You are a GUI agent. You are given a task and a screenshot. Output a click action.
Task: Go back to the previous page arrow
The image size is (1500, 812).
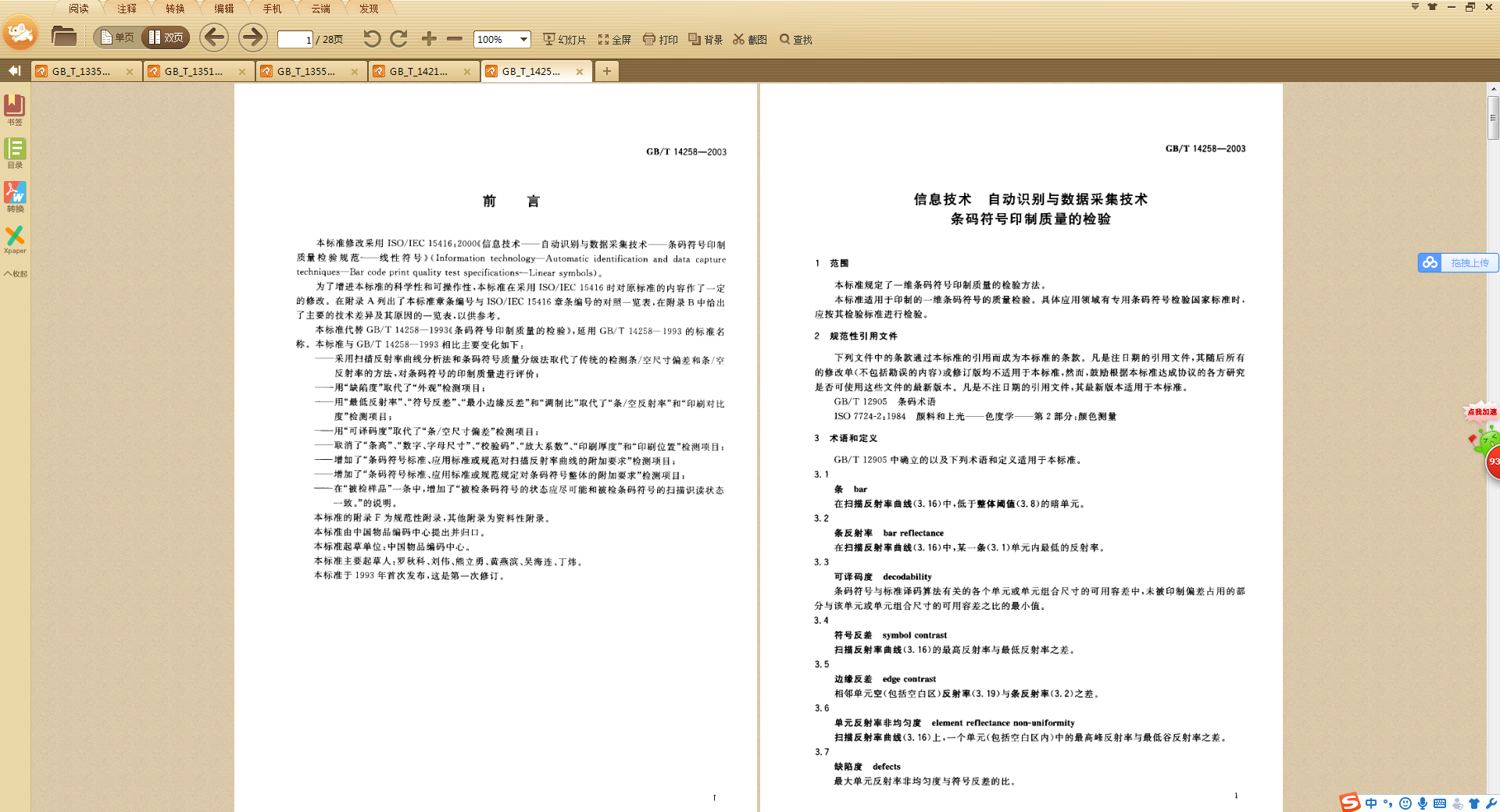pos(214,37)
